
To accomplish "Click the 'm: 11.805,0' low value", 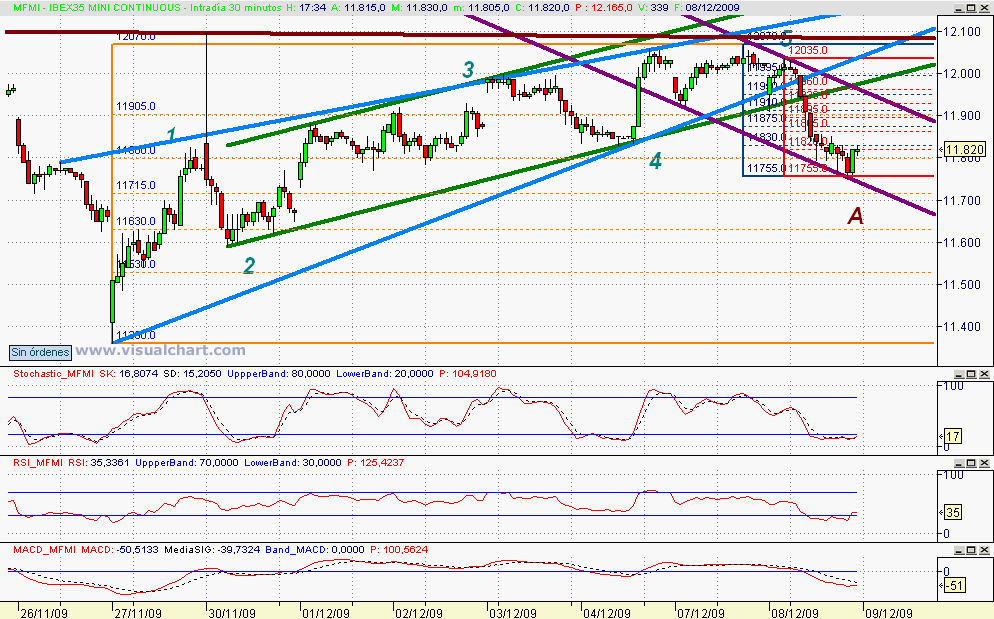I will tap(482, 8).
